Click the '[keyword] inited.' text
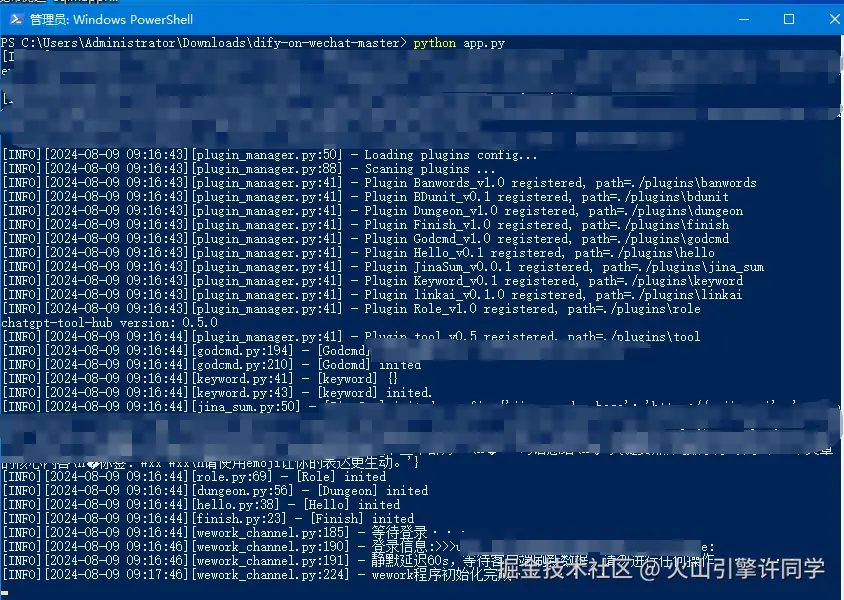Viewport: 844px width, 600px height. (x=374, y=393)
